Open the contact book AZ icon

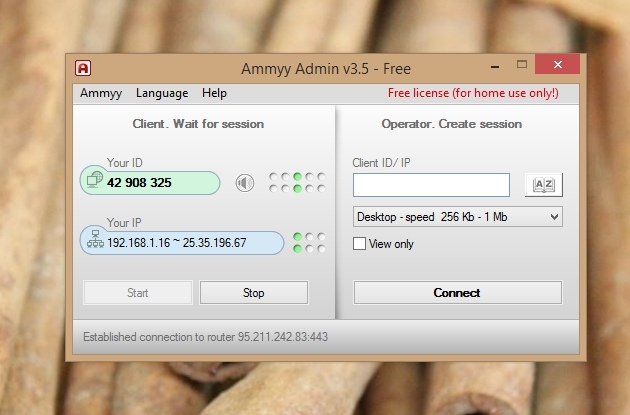point(544,185)
